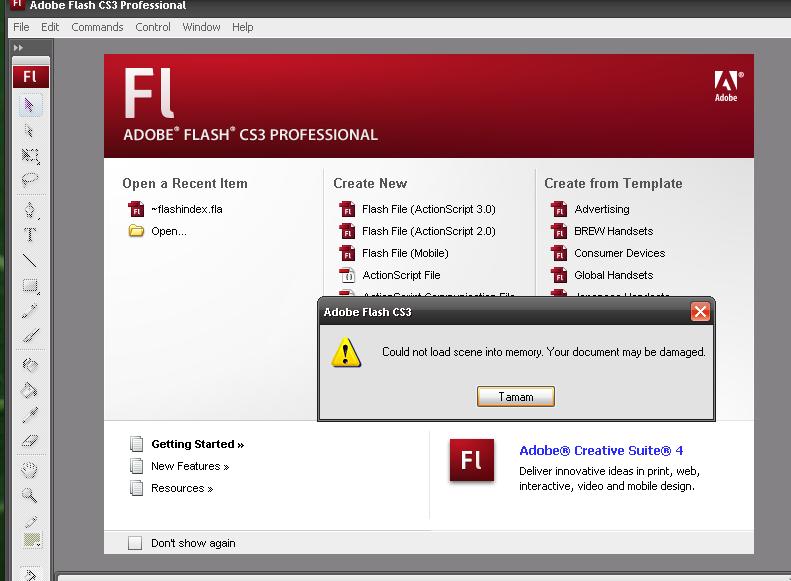The height and width of the screenshot is (581, 791).
Task: Select the Zoom magnifier tool
Action: point(30,495)
